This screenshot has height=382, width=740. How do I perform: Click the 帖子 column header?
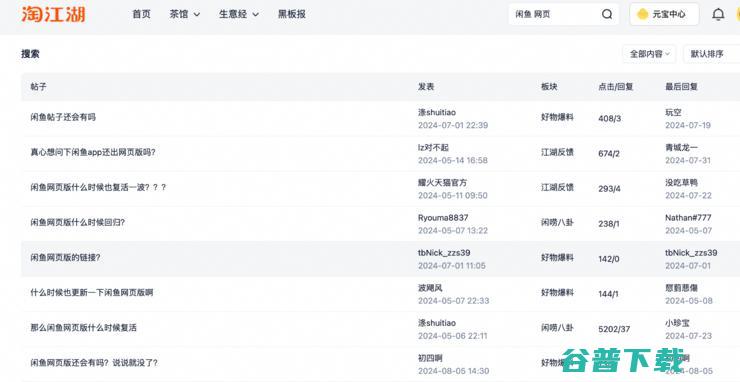point(38,86)
